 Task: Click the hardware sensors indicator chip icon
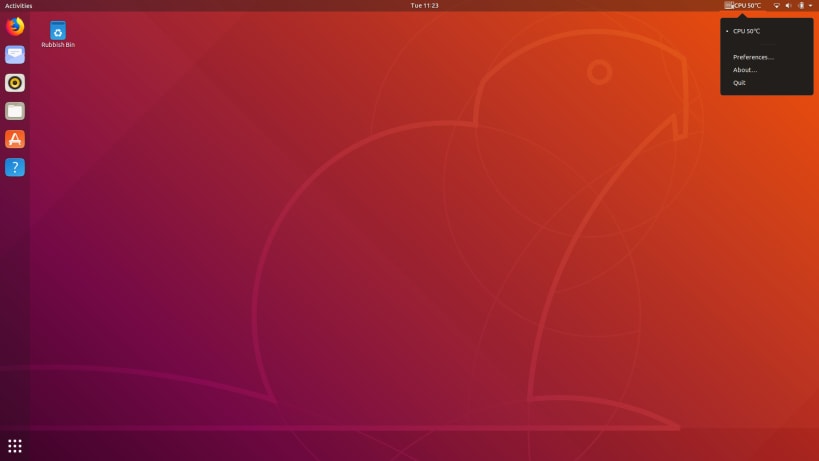click(729, 6)
